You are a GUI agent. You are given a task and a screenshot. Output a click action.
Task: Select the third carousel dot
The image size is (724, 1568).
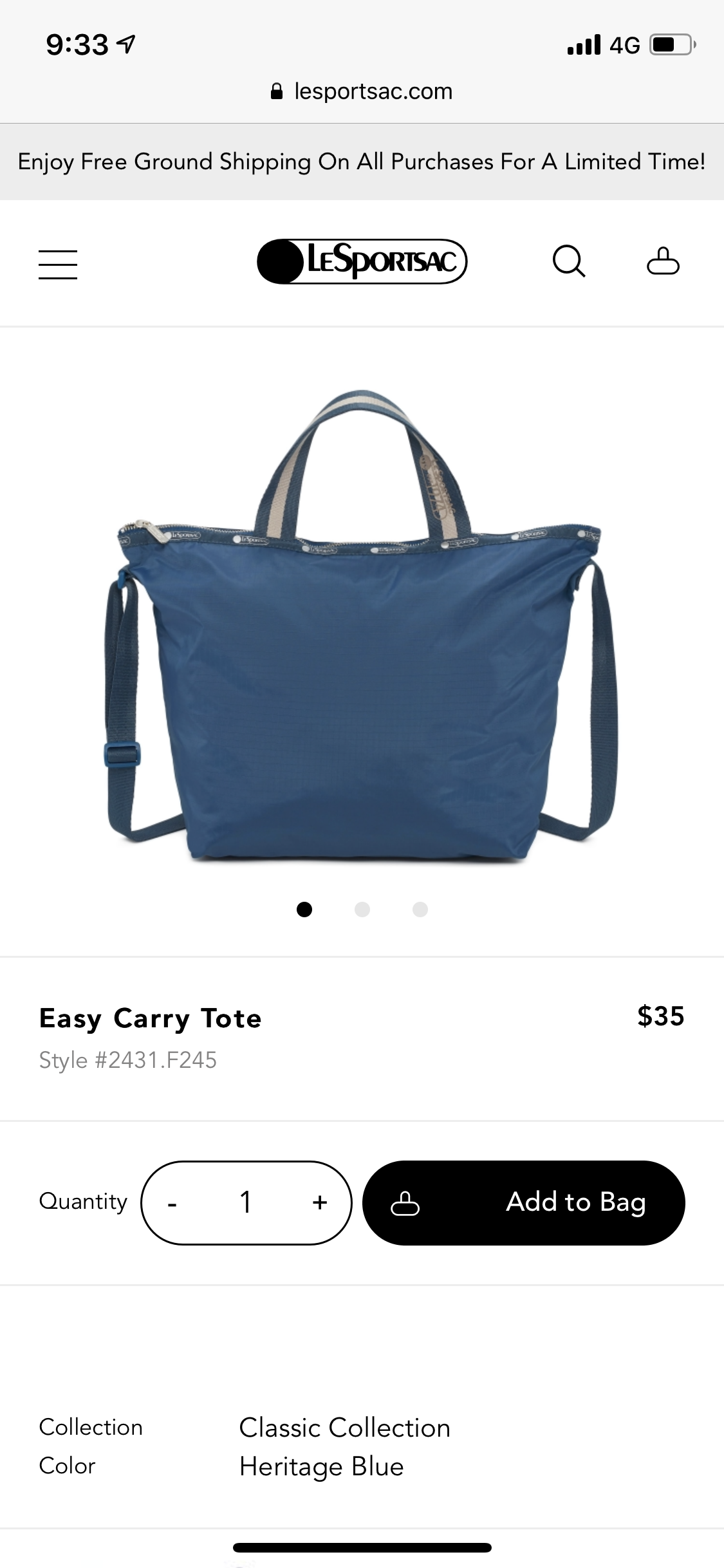(420, 909)
